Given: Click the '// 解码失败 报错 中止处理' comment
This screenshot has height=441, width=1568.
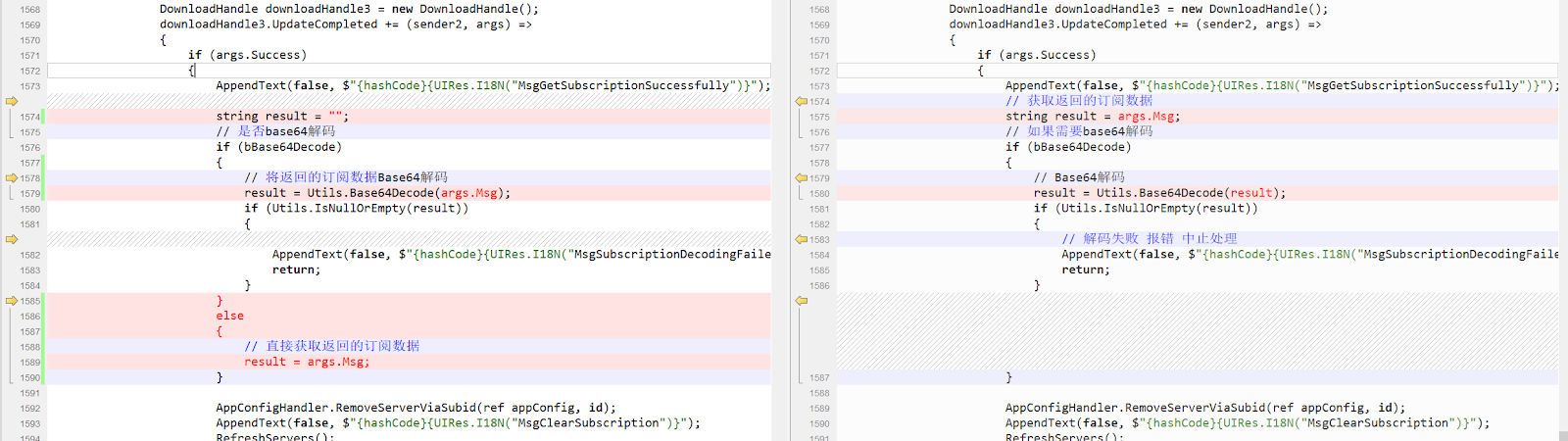Looking at the screenshot, I should click(x=1149, y=239).
